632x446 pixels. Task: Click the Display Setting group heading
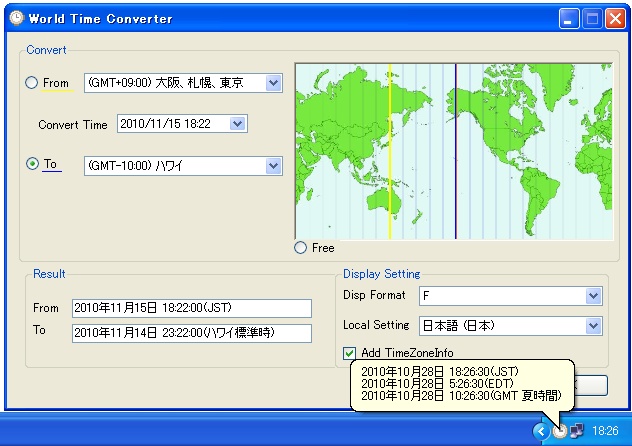pyautogui.click(x=381, y=274)
